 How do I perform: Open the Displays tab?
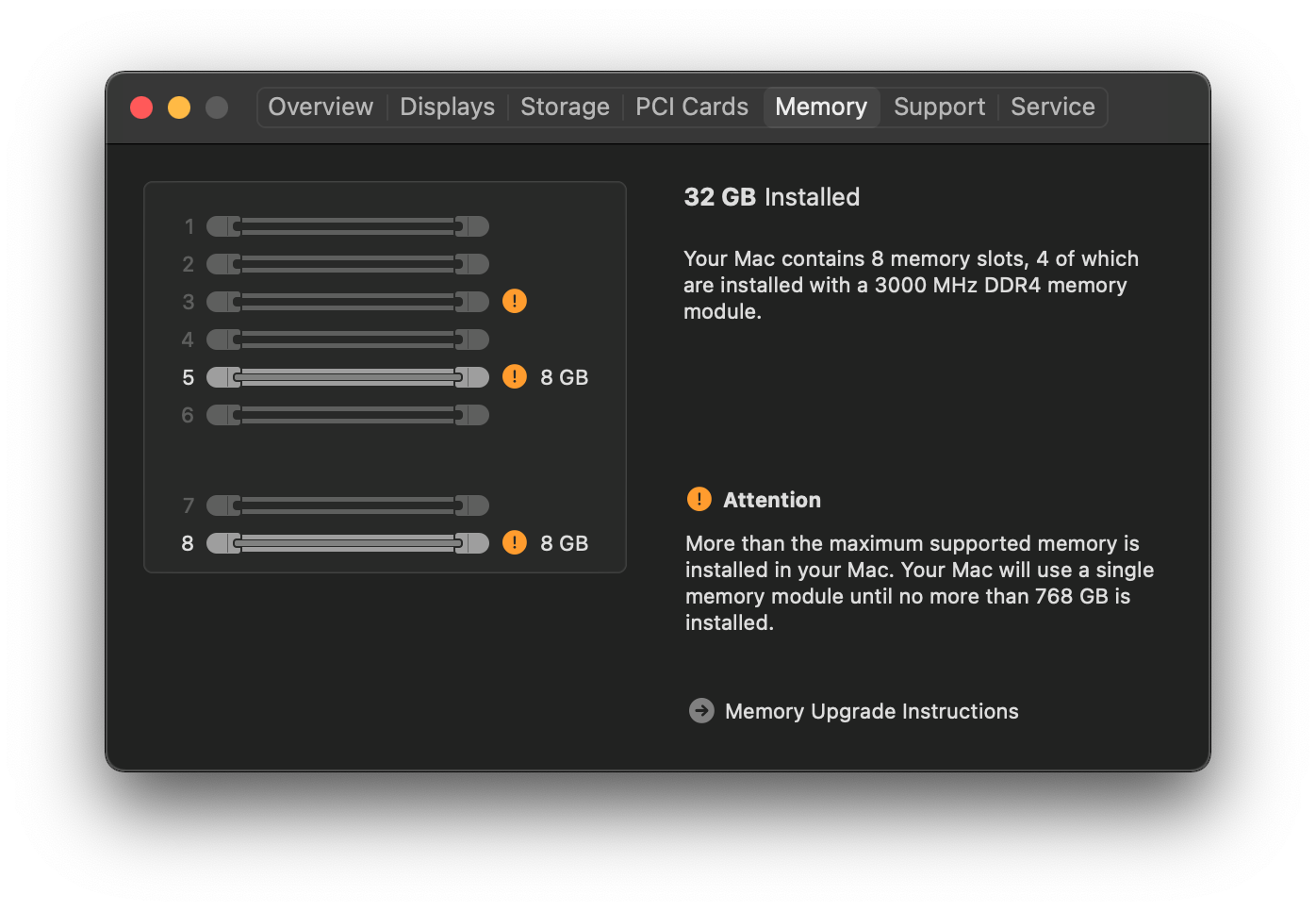(447, 107)
